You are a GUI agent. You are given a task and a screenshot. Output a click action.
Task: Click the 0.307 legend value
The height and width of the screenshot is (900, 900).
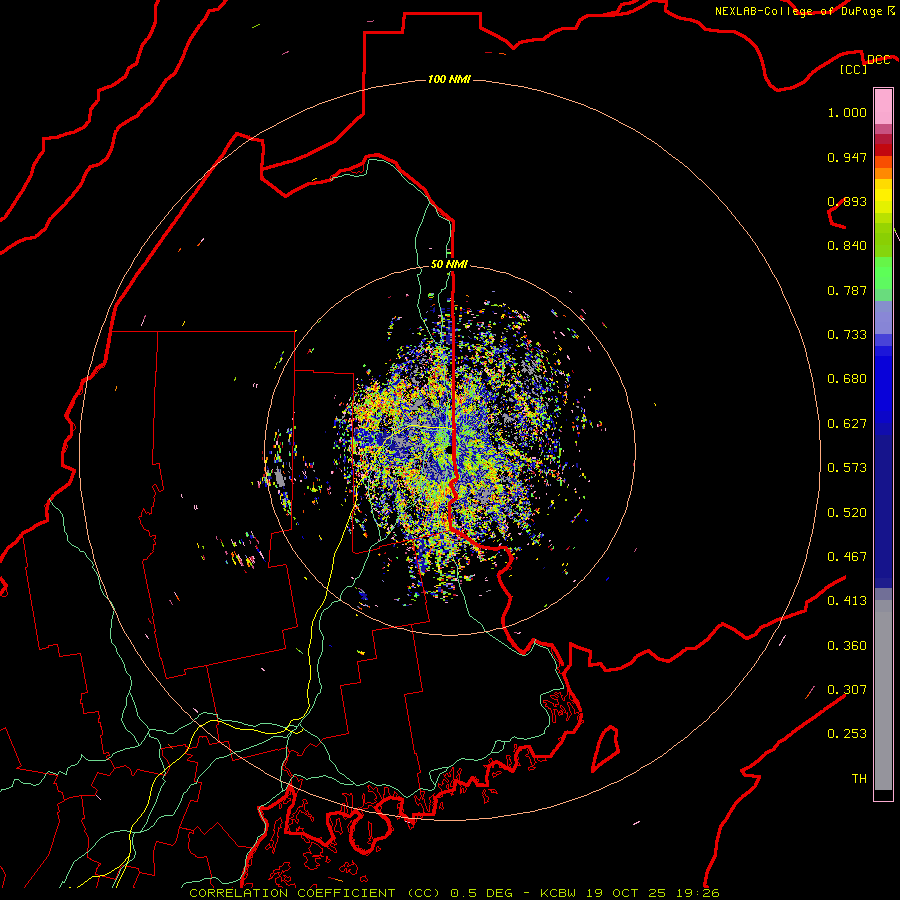pos(847,690)
